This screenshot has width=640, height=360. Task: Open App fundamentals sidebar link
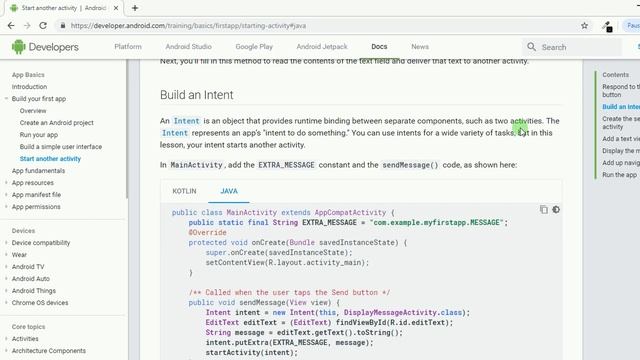38,171
